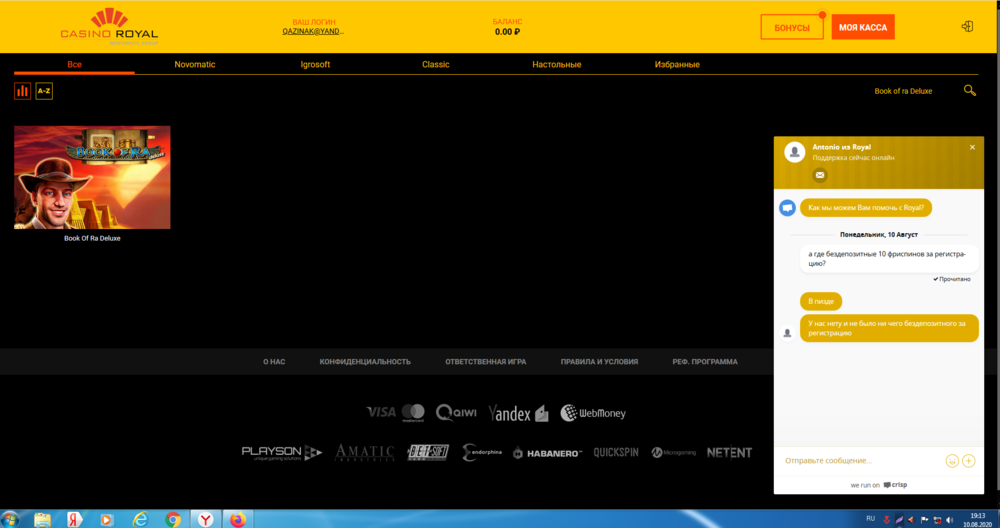Open the login QAZINAK@YAND... link

tap(313, 31)
